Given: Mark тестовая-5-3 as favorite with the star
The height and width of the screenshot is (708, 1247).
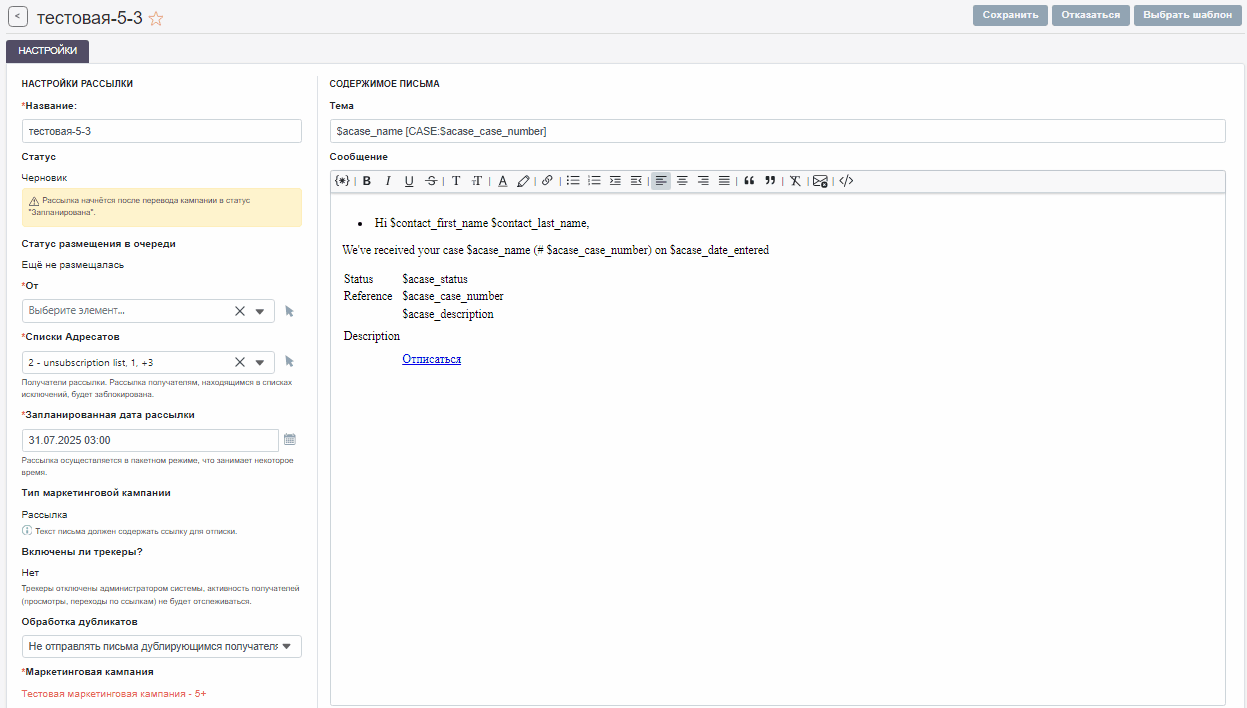Looking at the screenshot, I should point(156,18).
